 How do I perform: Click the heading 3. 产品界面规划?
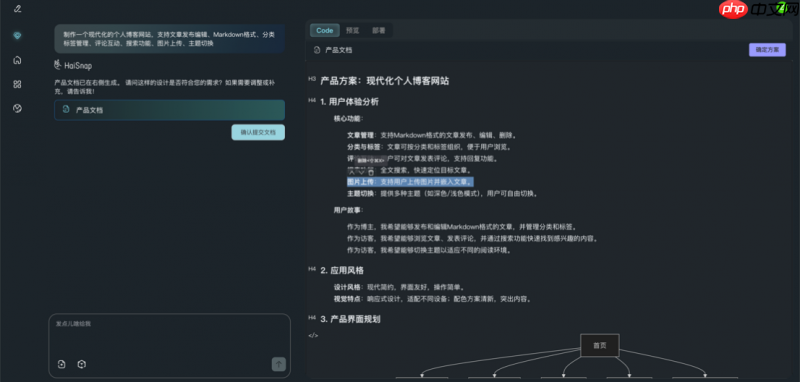[x=351, y=319]
